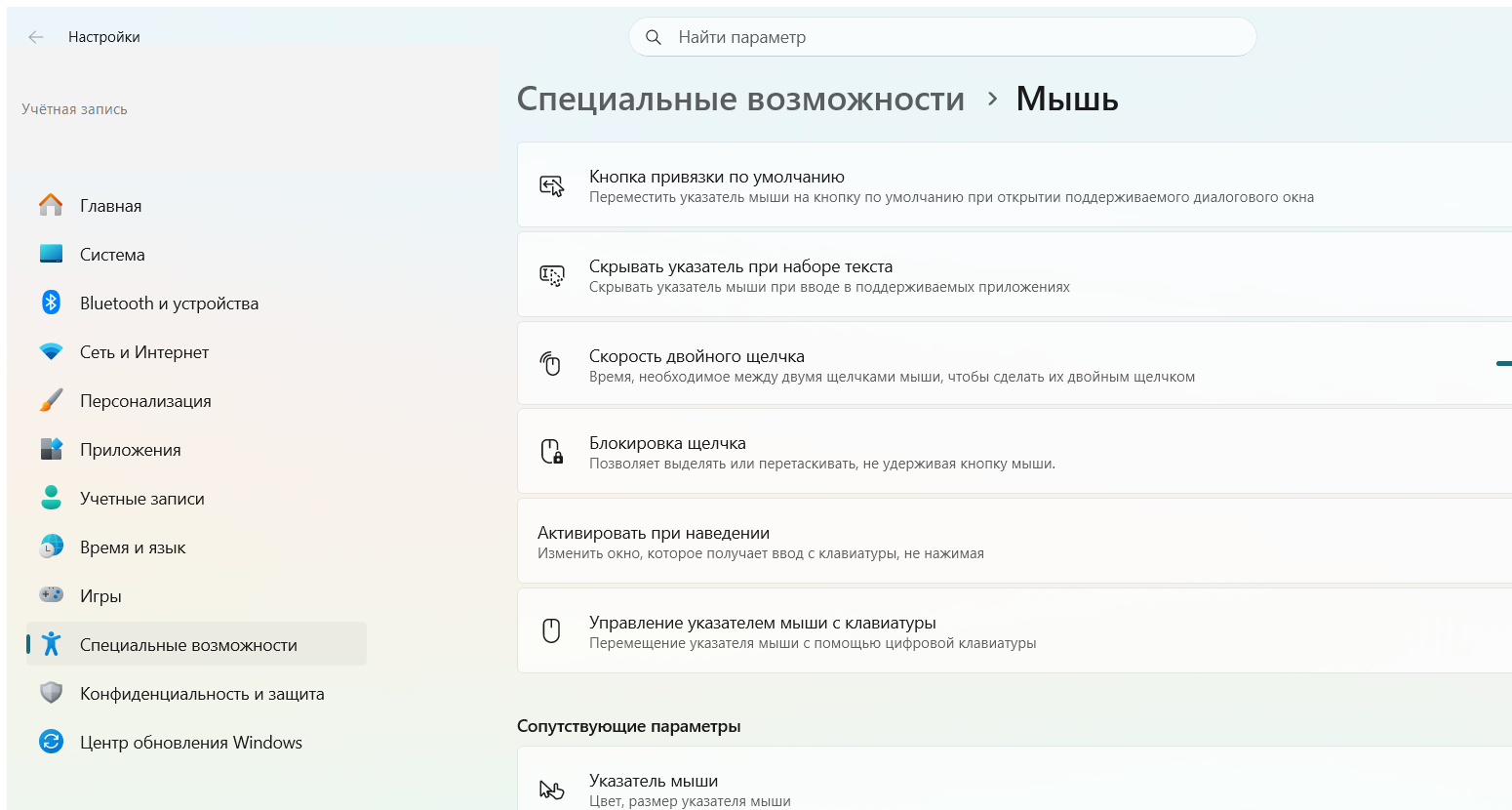Click the accessibility figure icon in sidebar
Viewport: 1512px width, 810px height.
[52, 644]
